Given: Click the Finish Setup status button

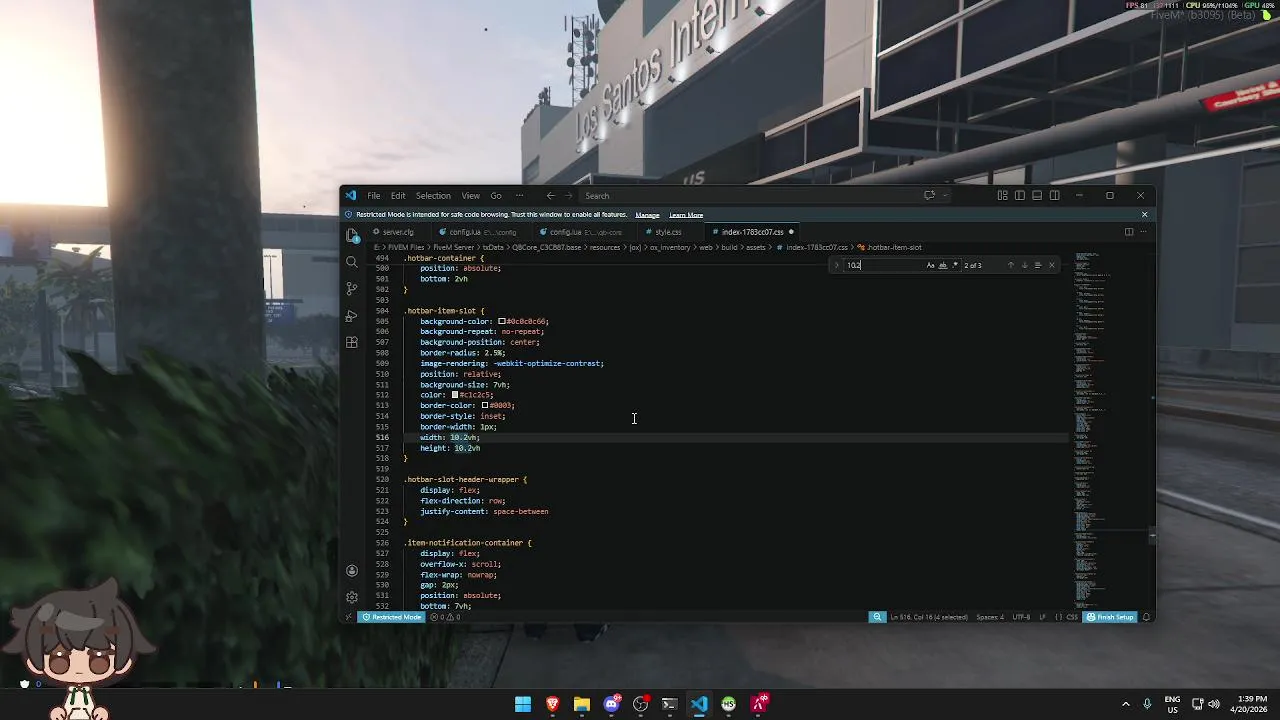Looking at the screenshot, I should tap(1111, 617).
